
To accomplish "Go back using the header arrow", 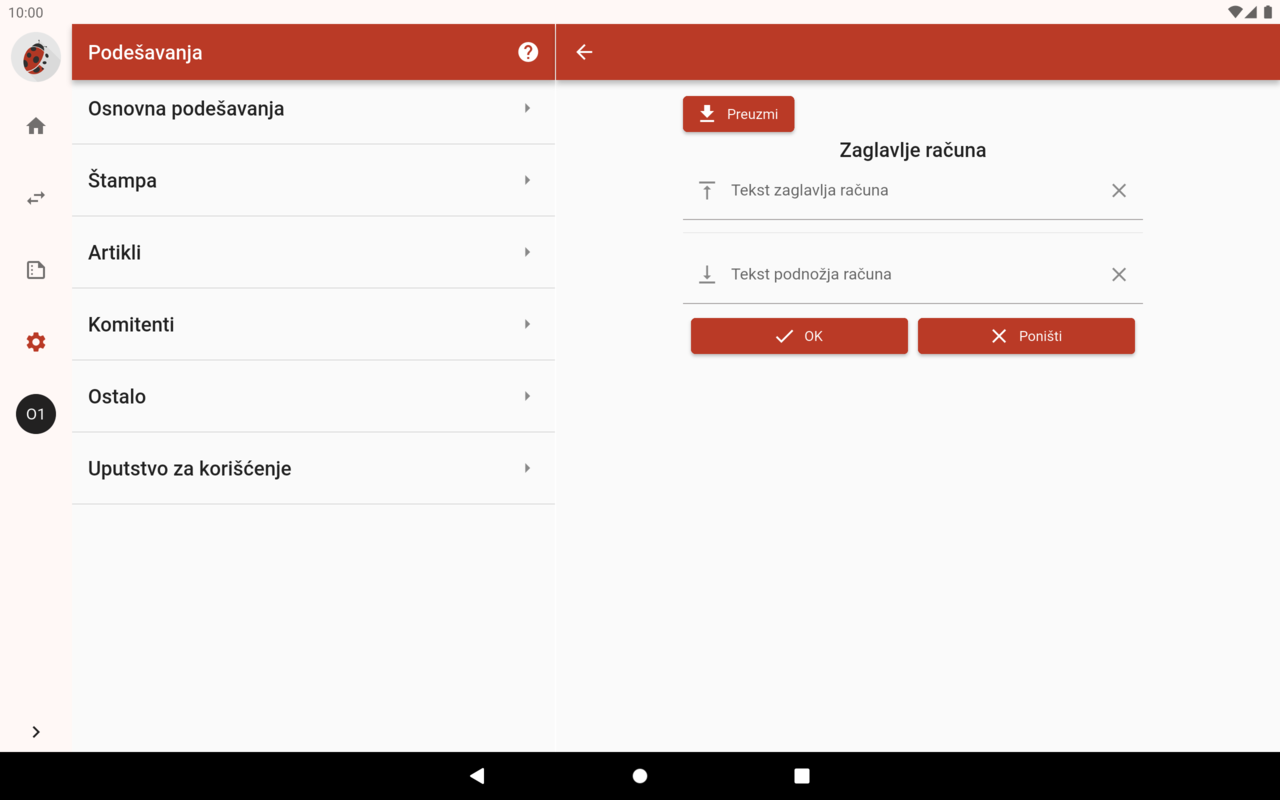I will click(x=585, y=52).
